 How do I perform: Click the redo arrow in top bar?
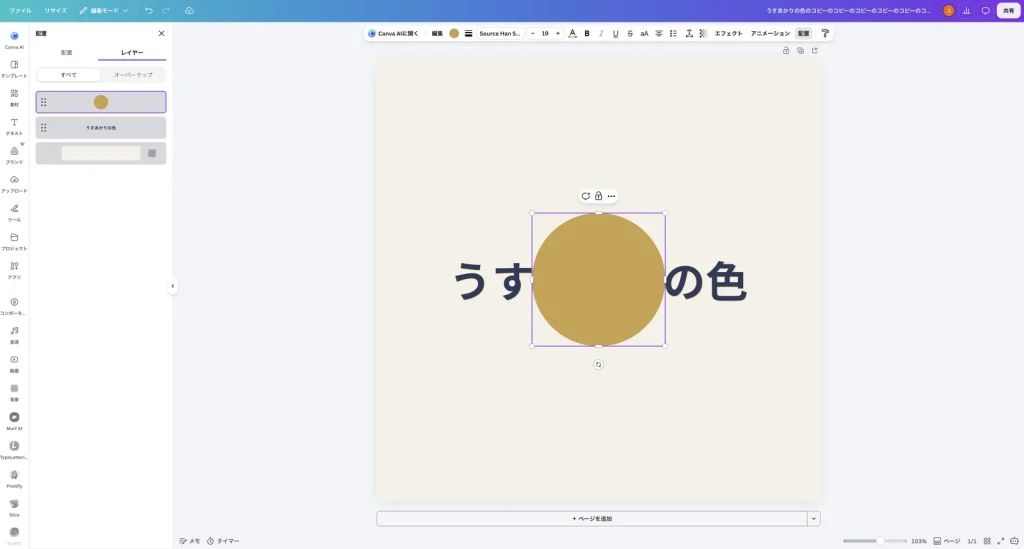pos(166,10)
